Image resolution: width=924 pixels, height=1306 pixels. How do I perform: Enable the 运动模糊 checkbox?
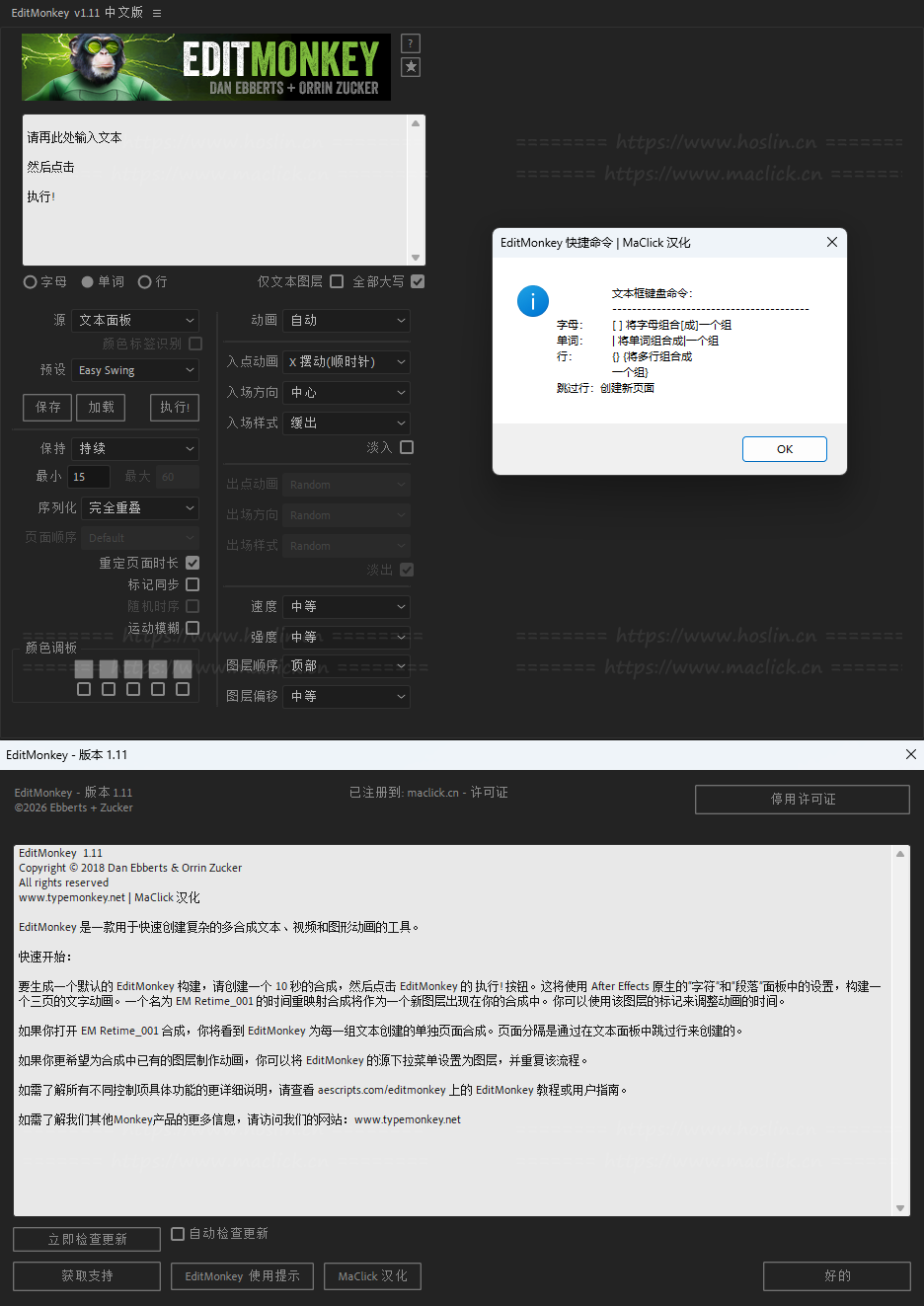click(192, 628)
